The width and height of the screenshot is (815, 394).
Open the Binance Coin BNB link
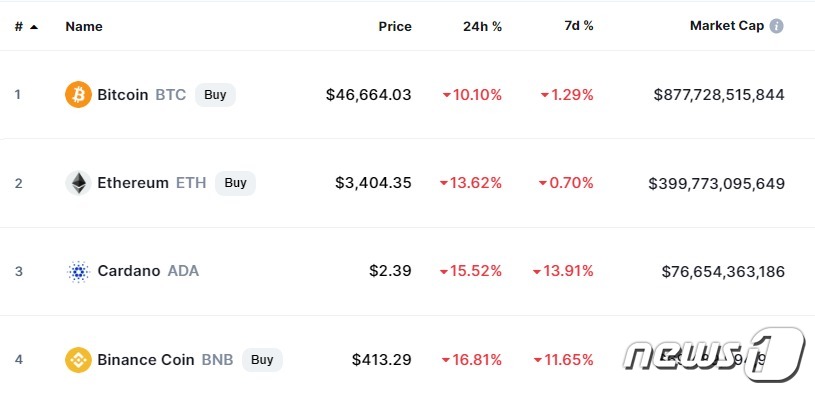tap(165, 360)
